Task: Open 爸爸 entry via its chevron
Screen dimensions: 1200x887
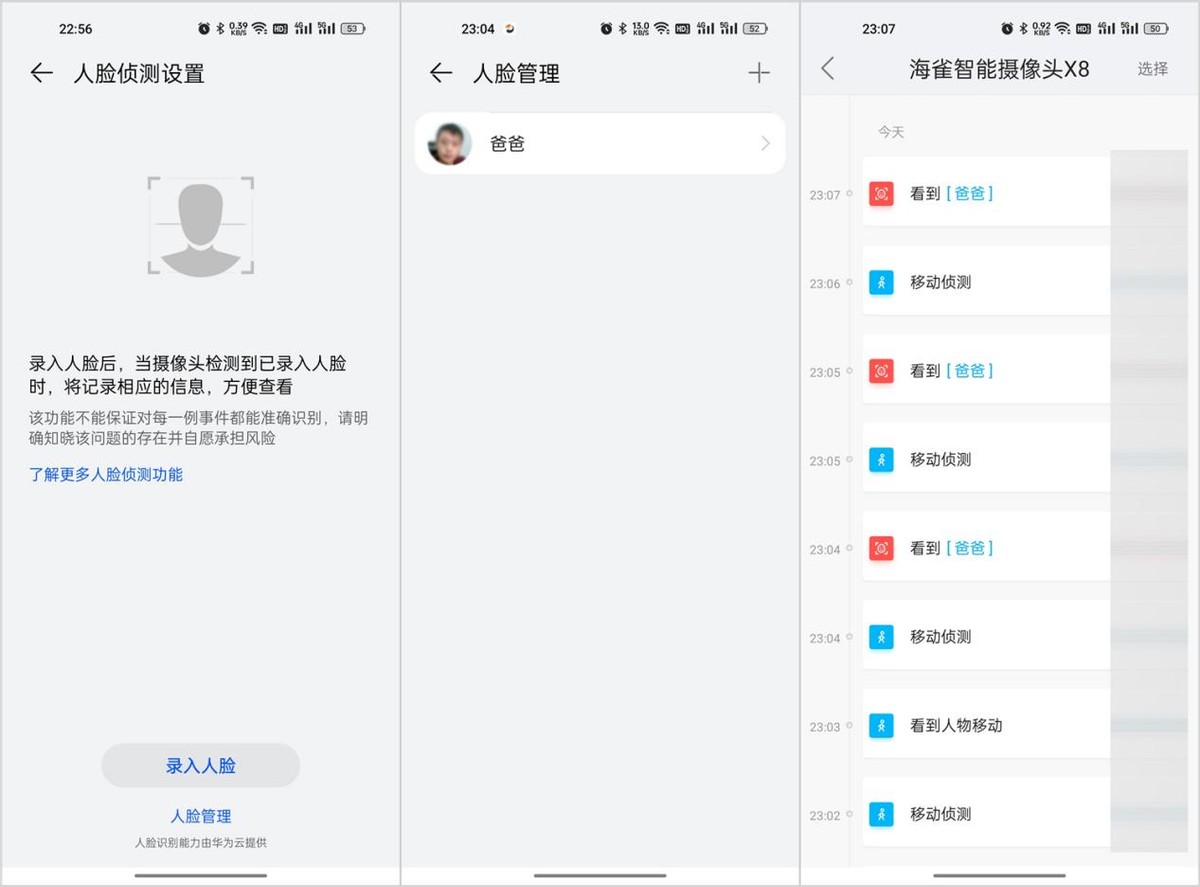Action: point(766,144)
